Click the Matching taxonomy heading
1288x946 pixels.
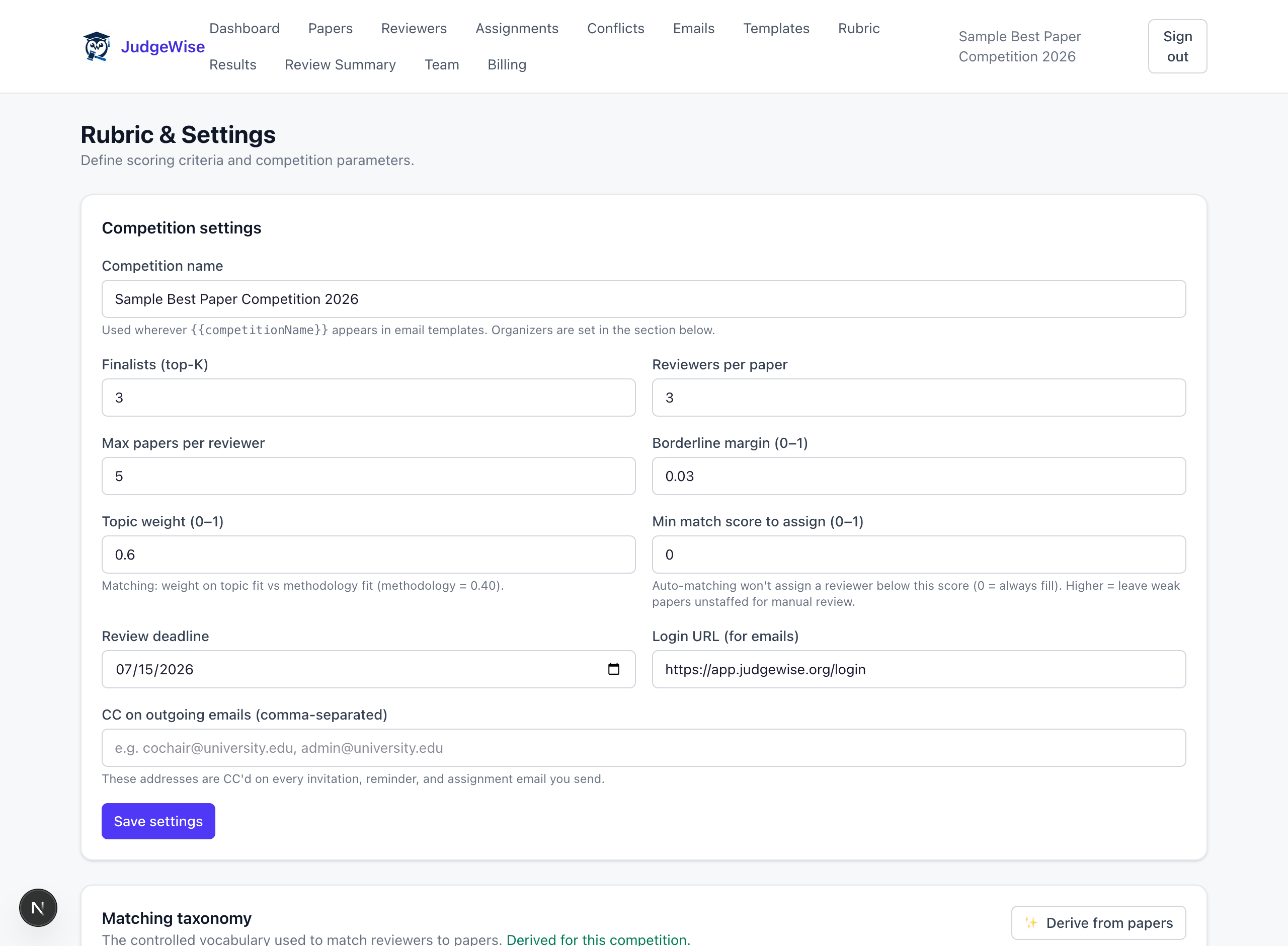tap(176, 918)
